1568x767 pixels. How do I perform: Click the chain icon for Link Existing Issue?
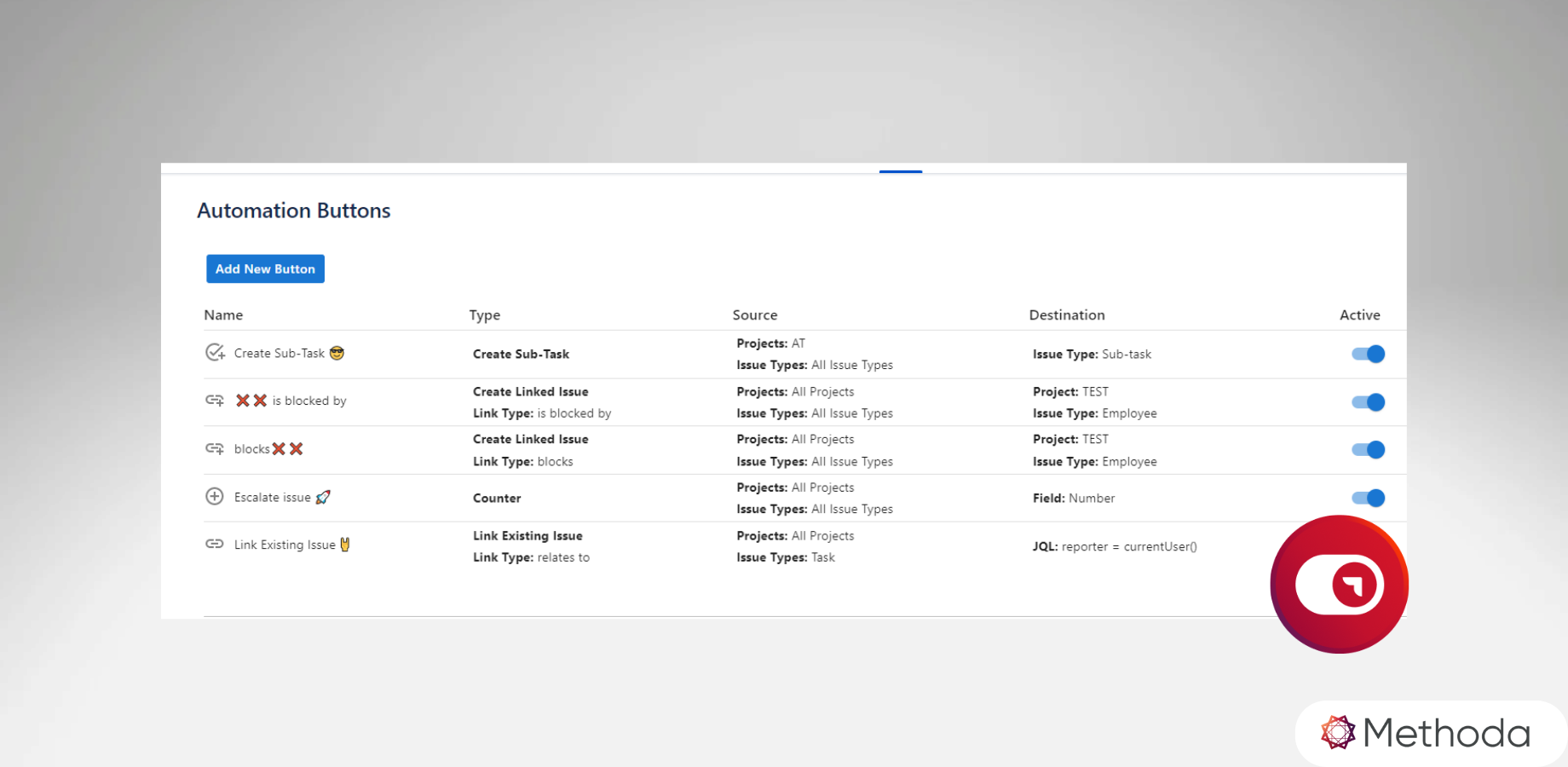tap(215, 544)
